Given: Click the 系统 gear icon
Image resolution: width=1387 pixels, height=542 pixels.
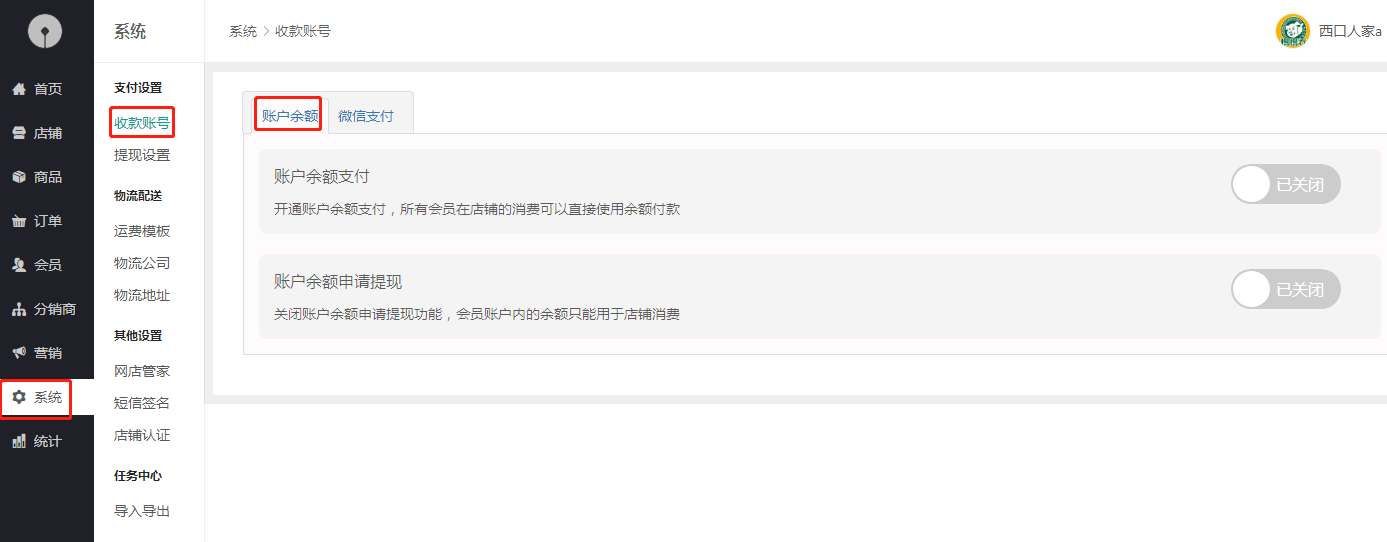Looking at the screenshot, I should click(x=19, y=397).
